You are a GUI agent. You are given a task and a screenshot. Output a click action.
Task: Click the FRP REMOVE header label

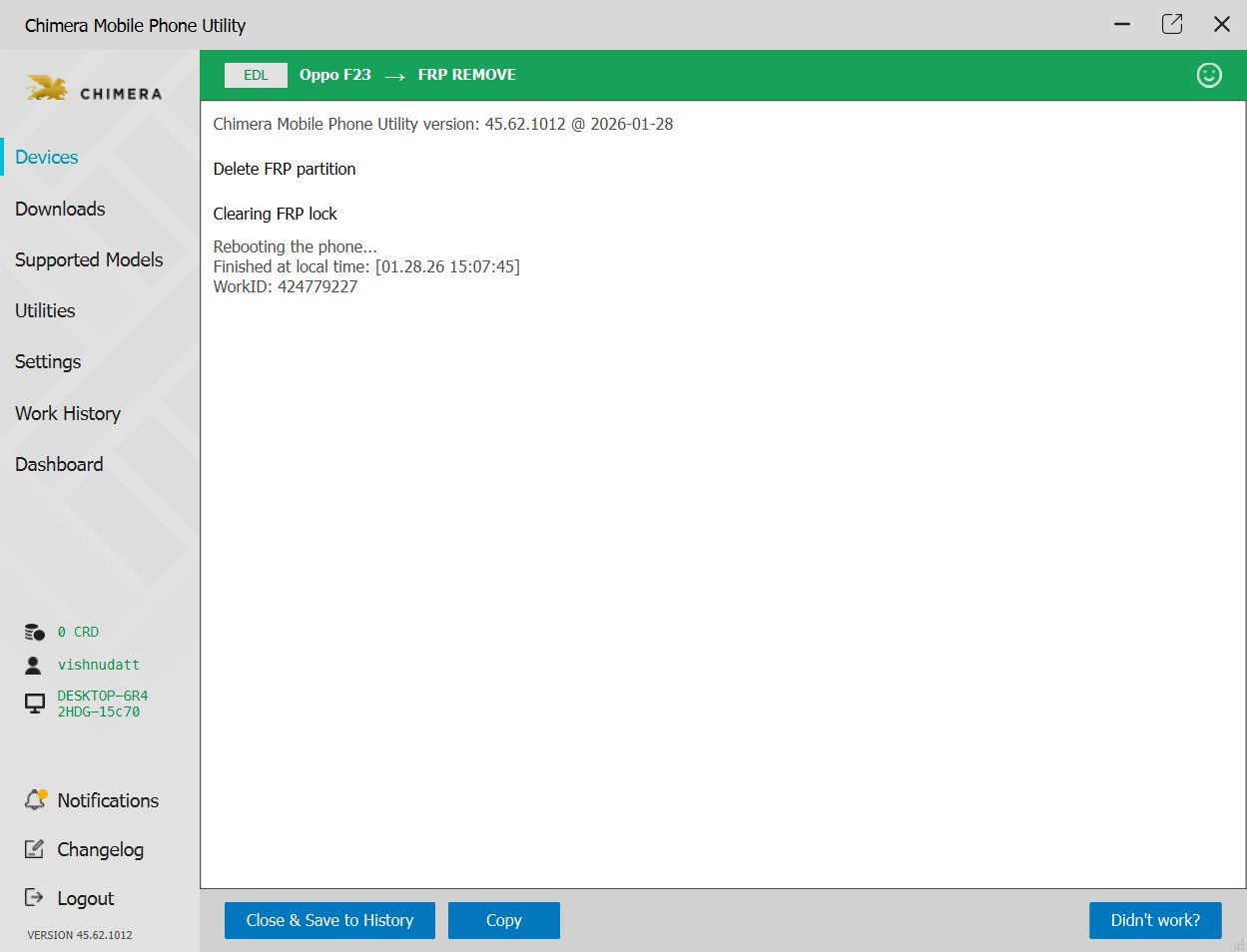tap(467, 75)
